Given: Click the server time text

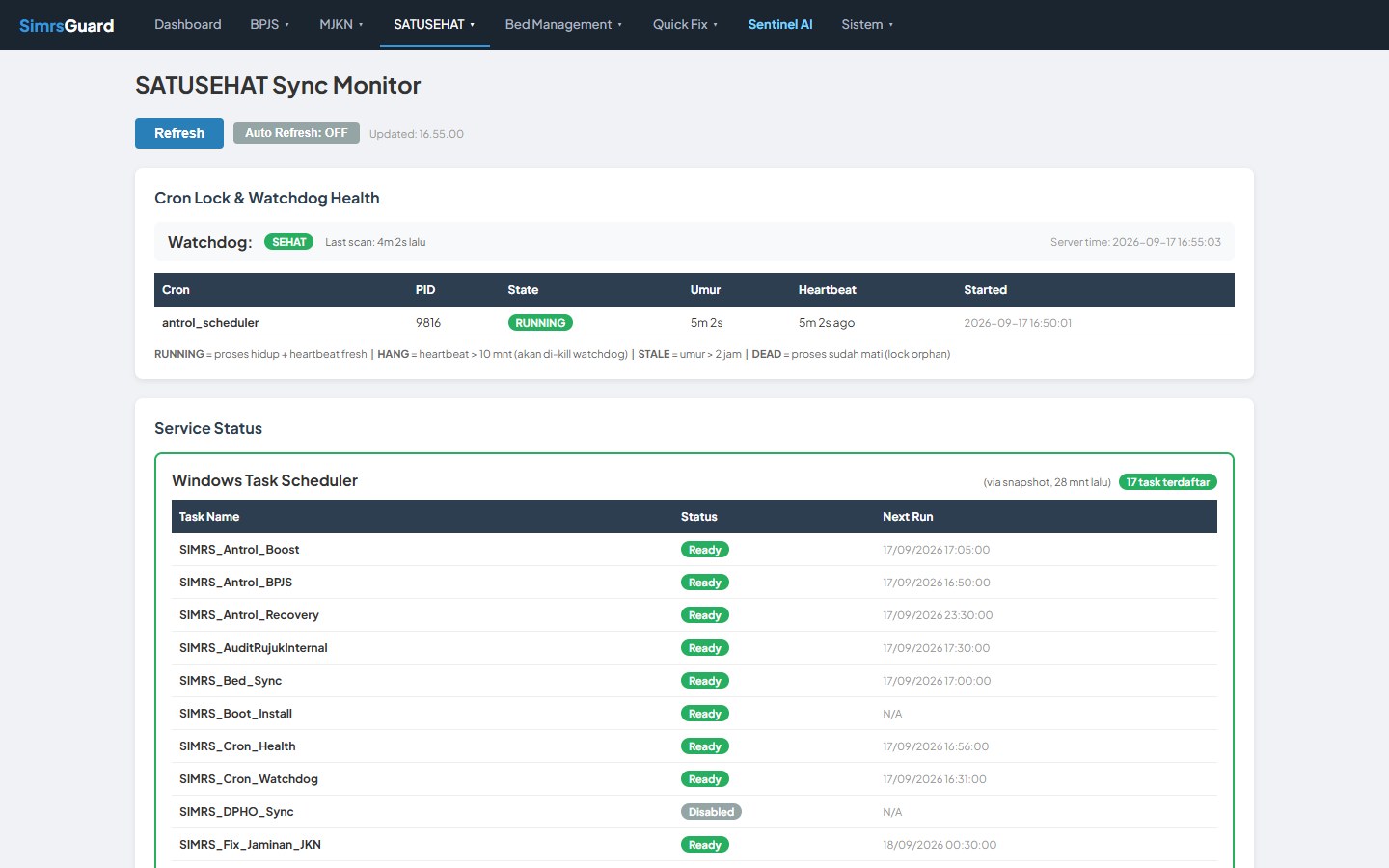Looking at the screenshot, I should pyautogui.click(x=1135, y=242).
